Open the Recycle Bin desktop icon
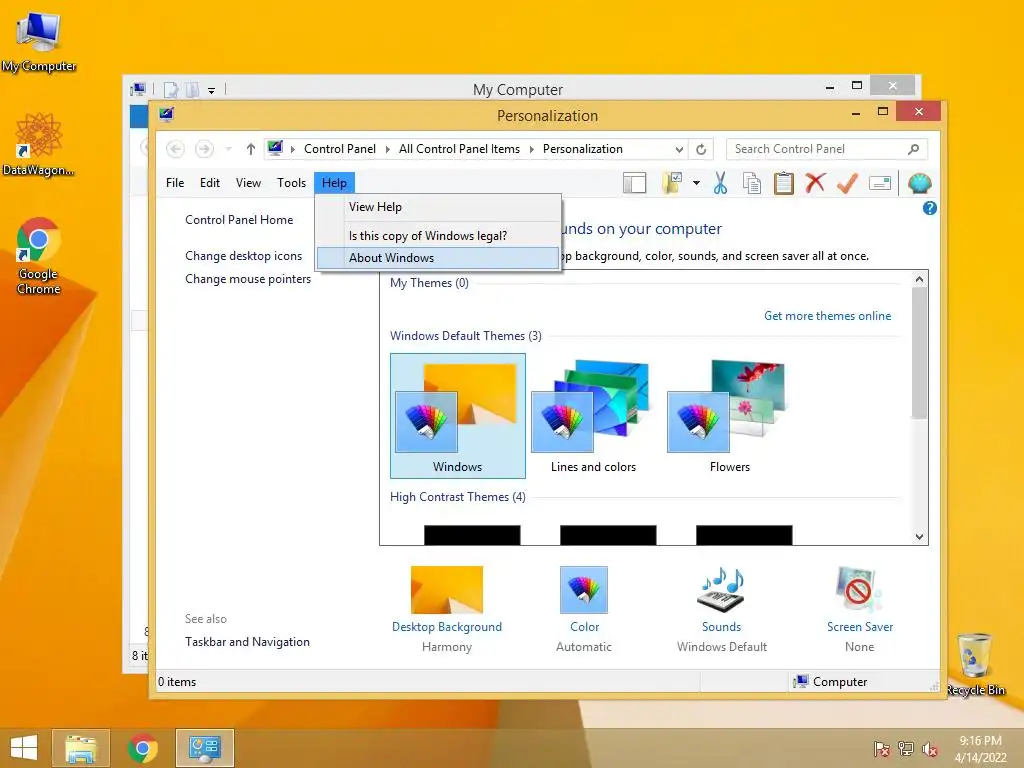The width and height of the screenshot is (1024, 768). [976, 664]
